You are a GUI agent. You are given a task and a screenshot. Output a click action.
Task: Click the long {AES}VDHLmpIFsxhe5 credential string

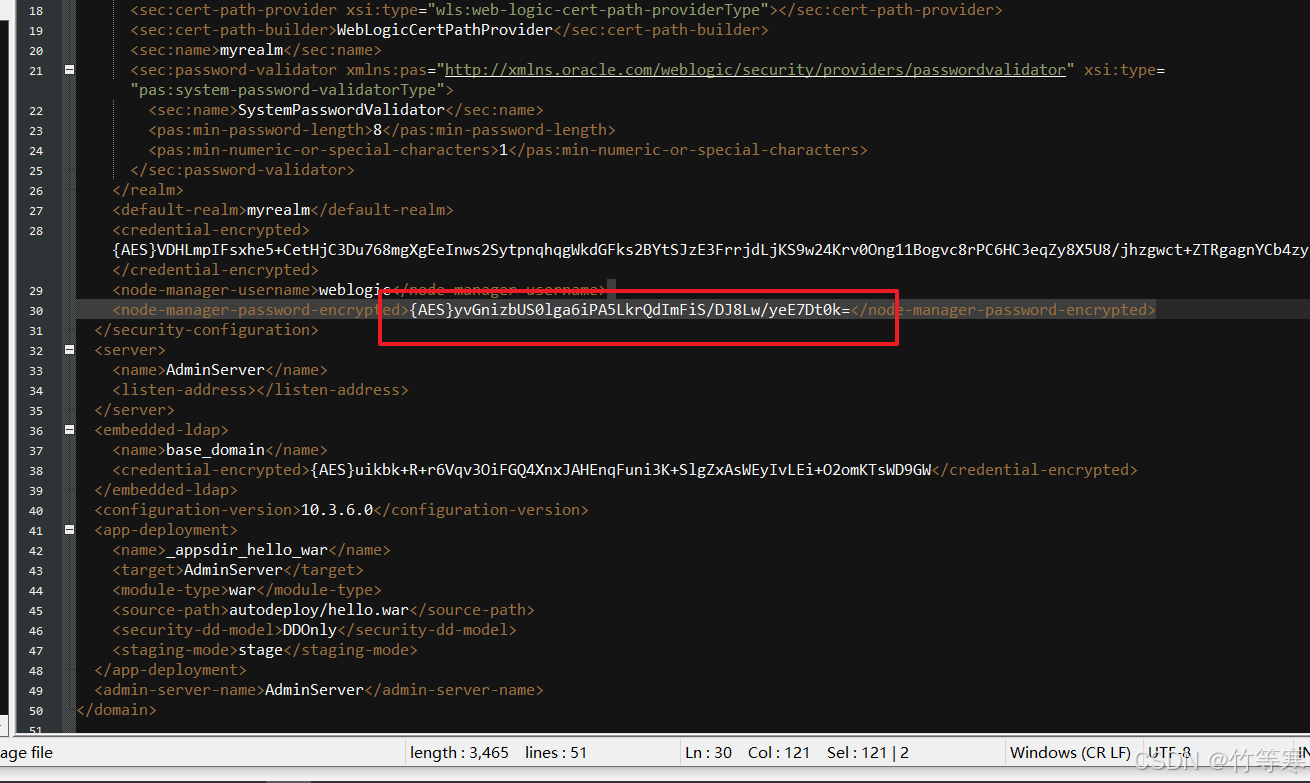pyautogui.click(x=711, y=250)
